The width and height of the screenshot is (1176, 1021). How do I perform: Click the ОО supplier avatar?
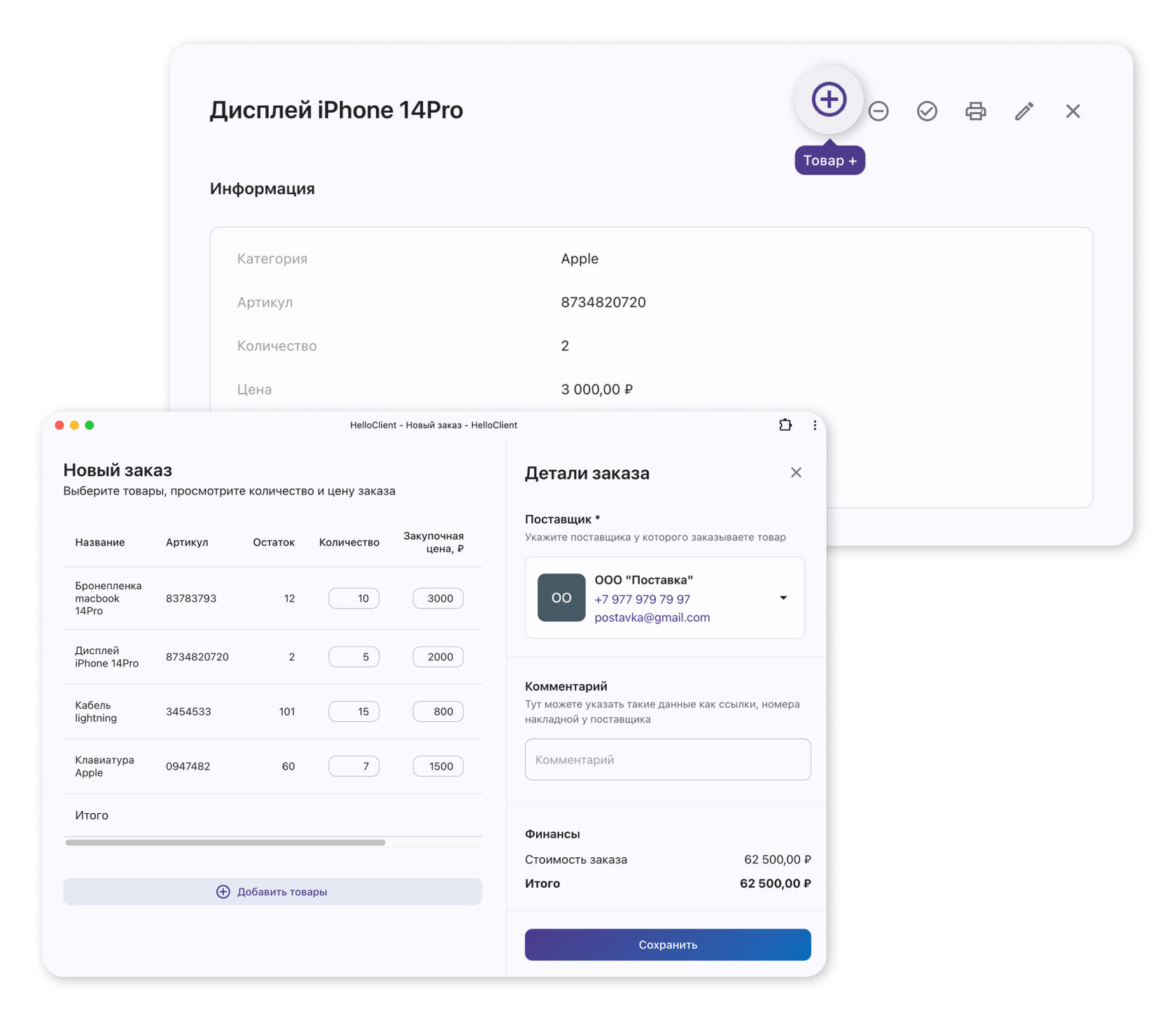pos(561,597)
